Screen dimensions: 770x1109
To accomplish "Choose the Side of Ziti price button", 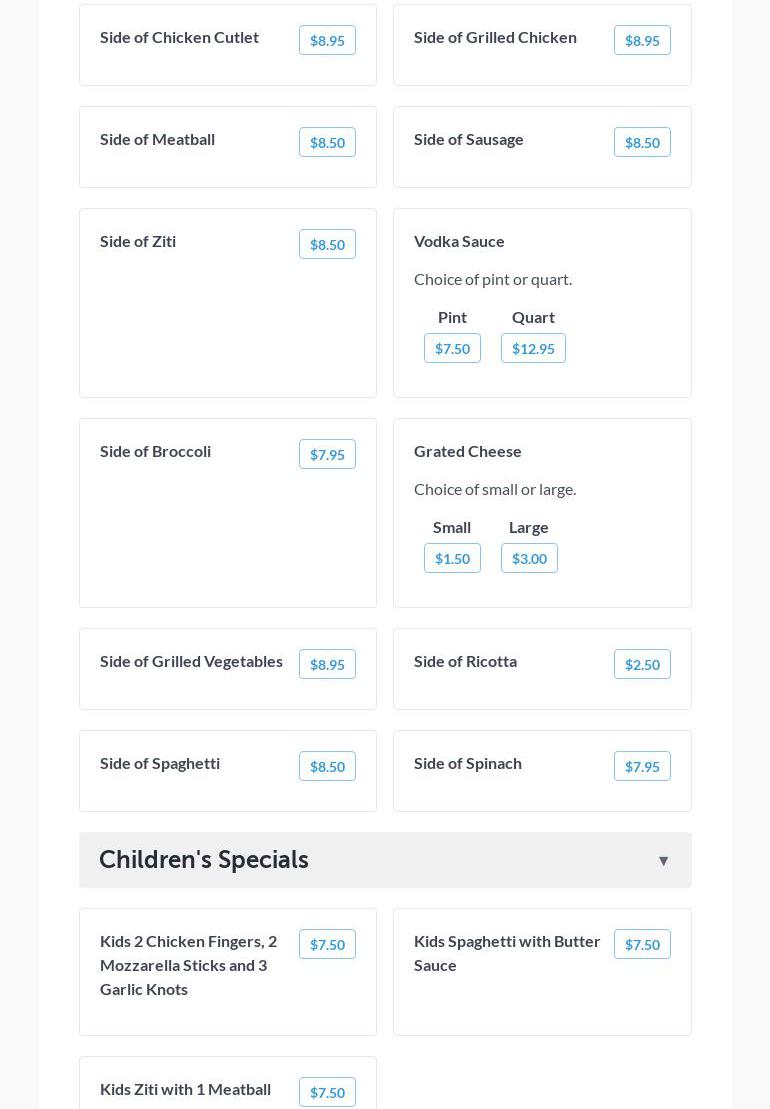I will coord(327,245).
